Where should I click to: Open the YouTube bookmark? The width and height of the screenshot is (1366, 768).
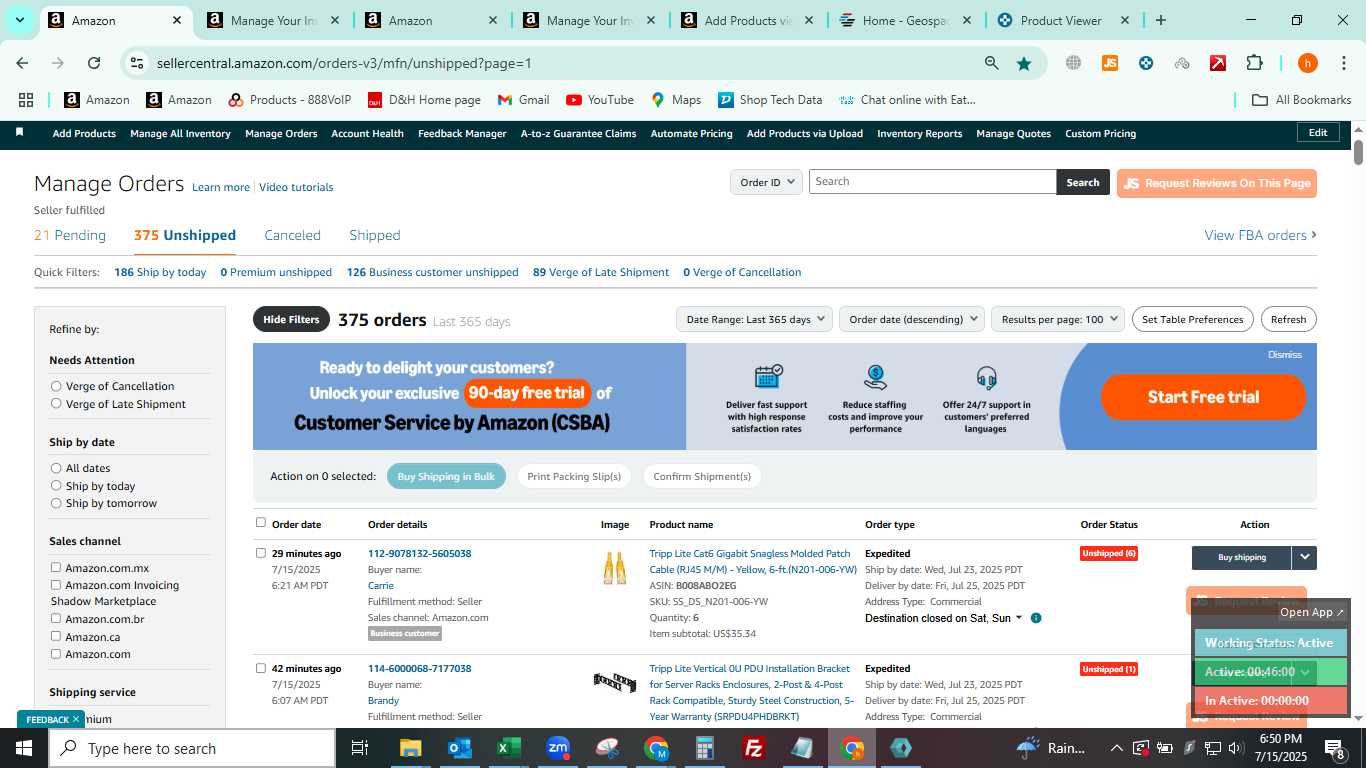(x=600, y=100)
